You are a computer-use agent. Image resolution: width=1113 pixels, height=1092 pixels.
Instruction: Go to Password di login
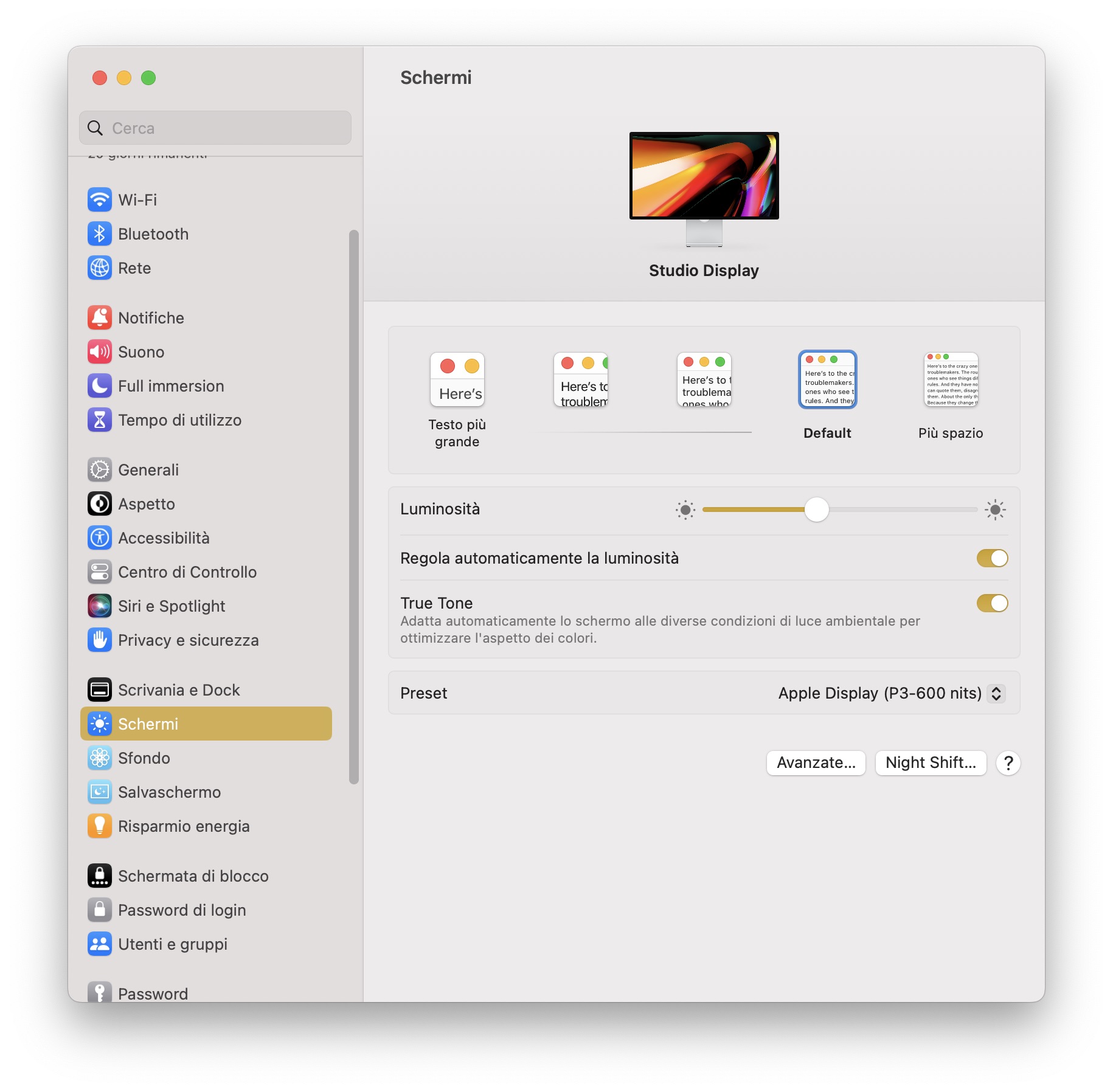point(206,910)
